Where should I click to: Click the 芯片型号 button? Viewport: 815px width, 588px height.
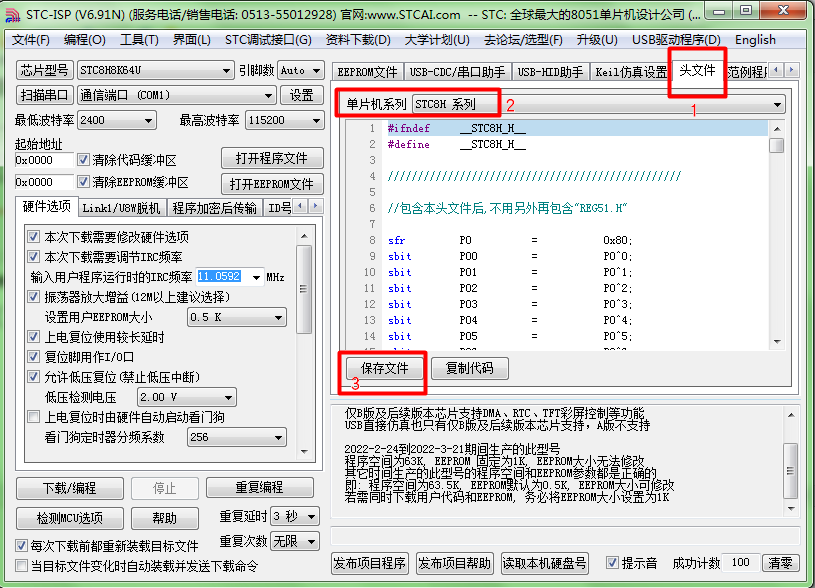pos(45,70)
